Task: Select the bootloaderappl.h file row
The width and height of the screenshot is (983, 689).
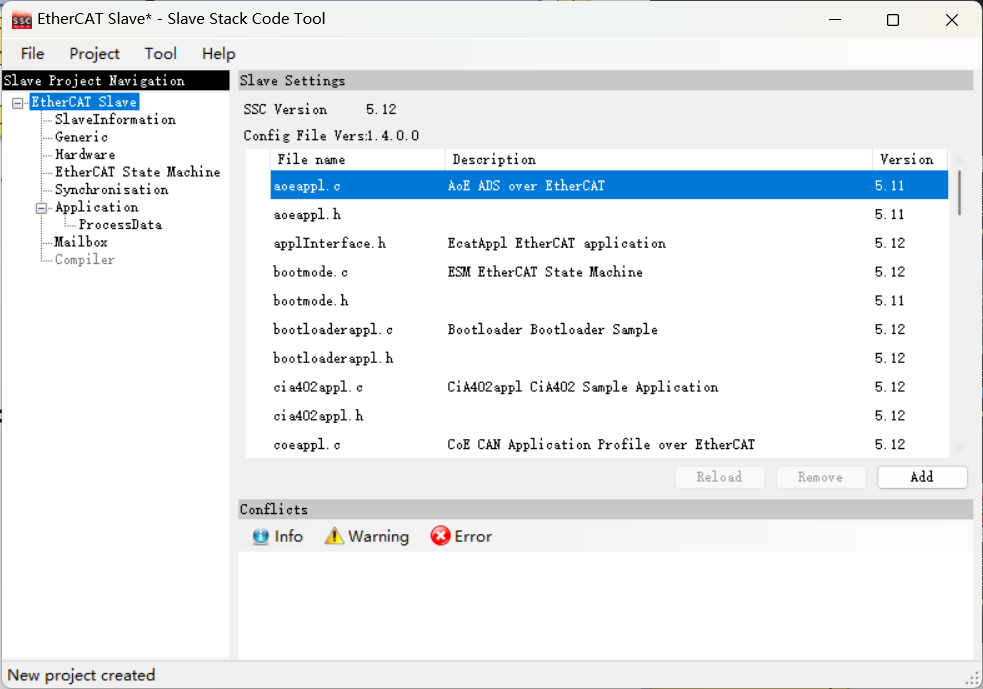Action: (609, 359)
